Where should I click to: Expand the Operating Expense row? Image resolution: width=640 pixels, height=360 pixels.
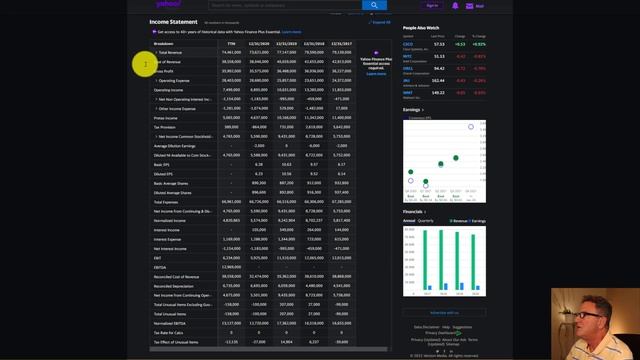point(156,80)
